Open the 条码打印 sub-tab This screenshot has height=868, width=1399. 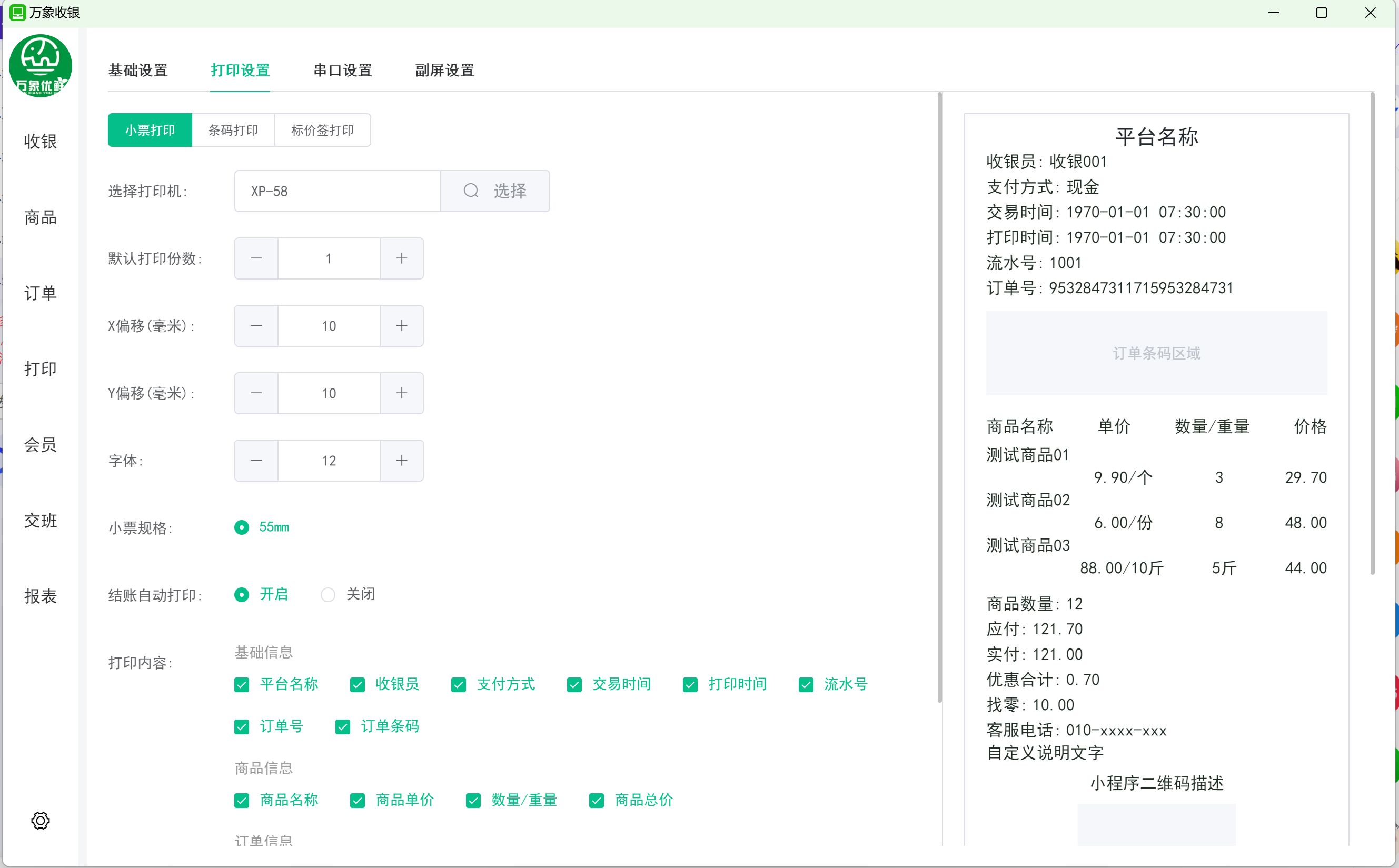(233, 131)
